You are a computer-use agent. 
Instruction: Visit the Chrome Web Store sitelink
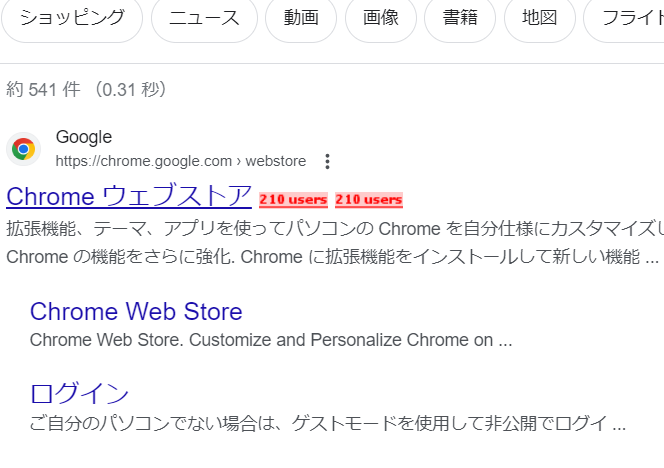tap(136, 311)
